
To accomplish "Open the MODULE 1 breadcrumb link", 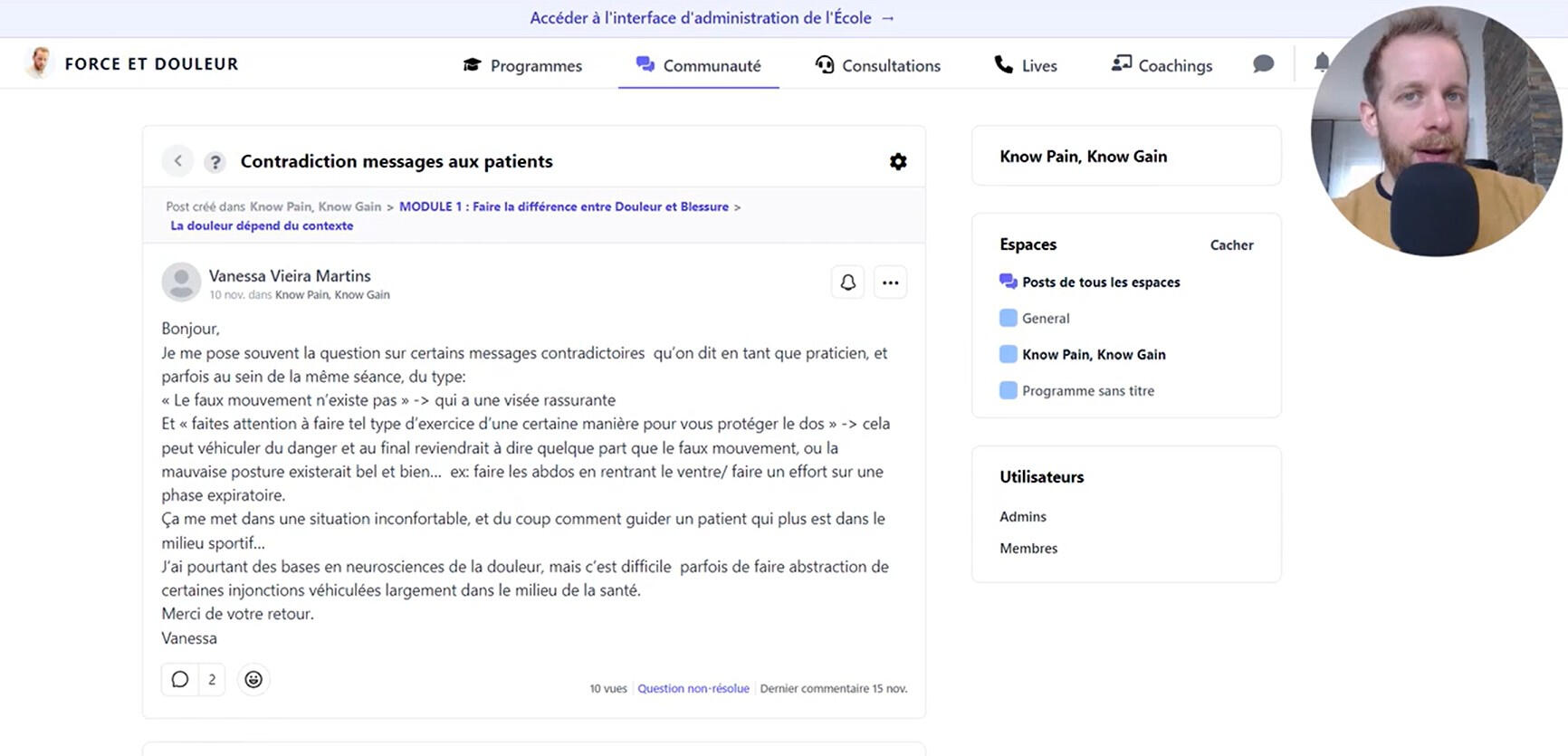I will (563, 206).
